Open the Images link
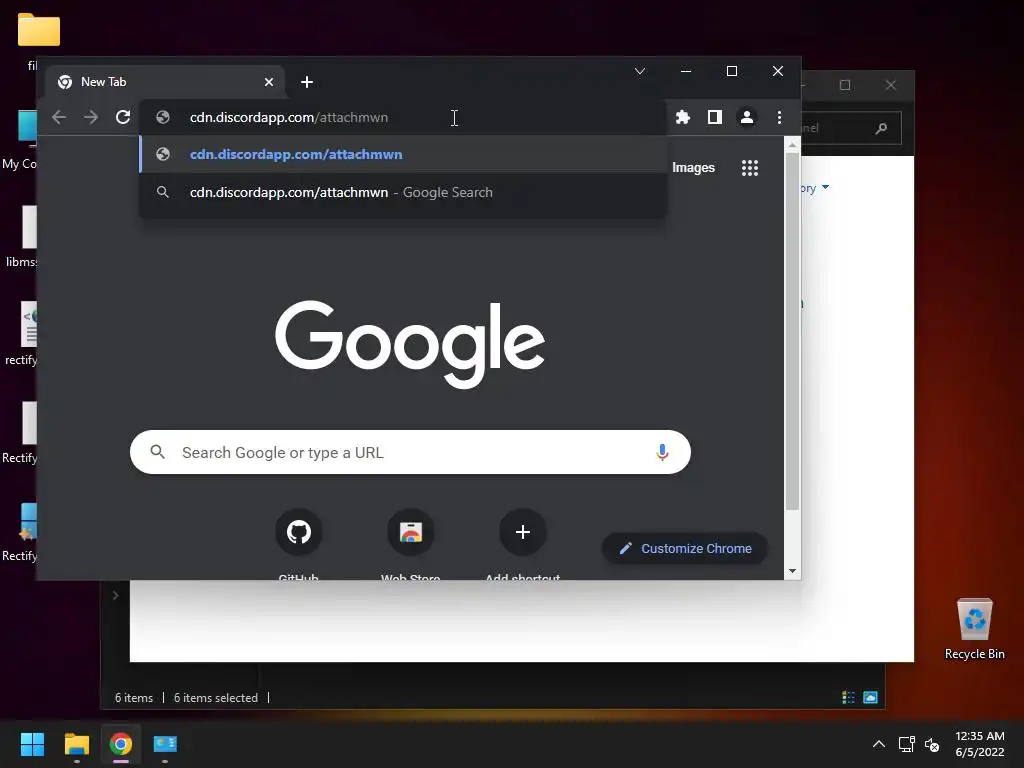 tap(693, 168)
